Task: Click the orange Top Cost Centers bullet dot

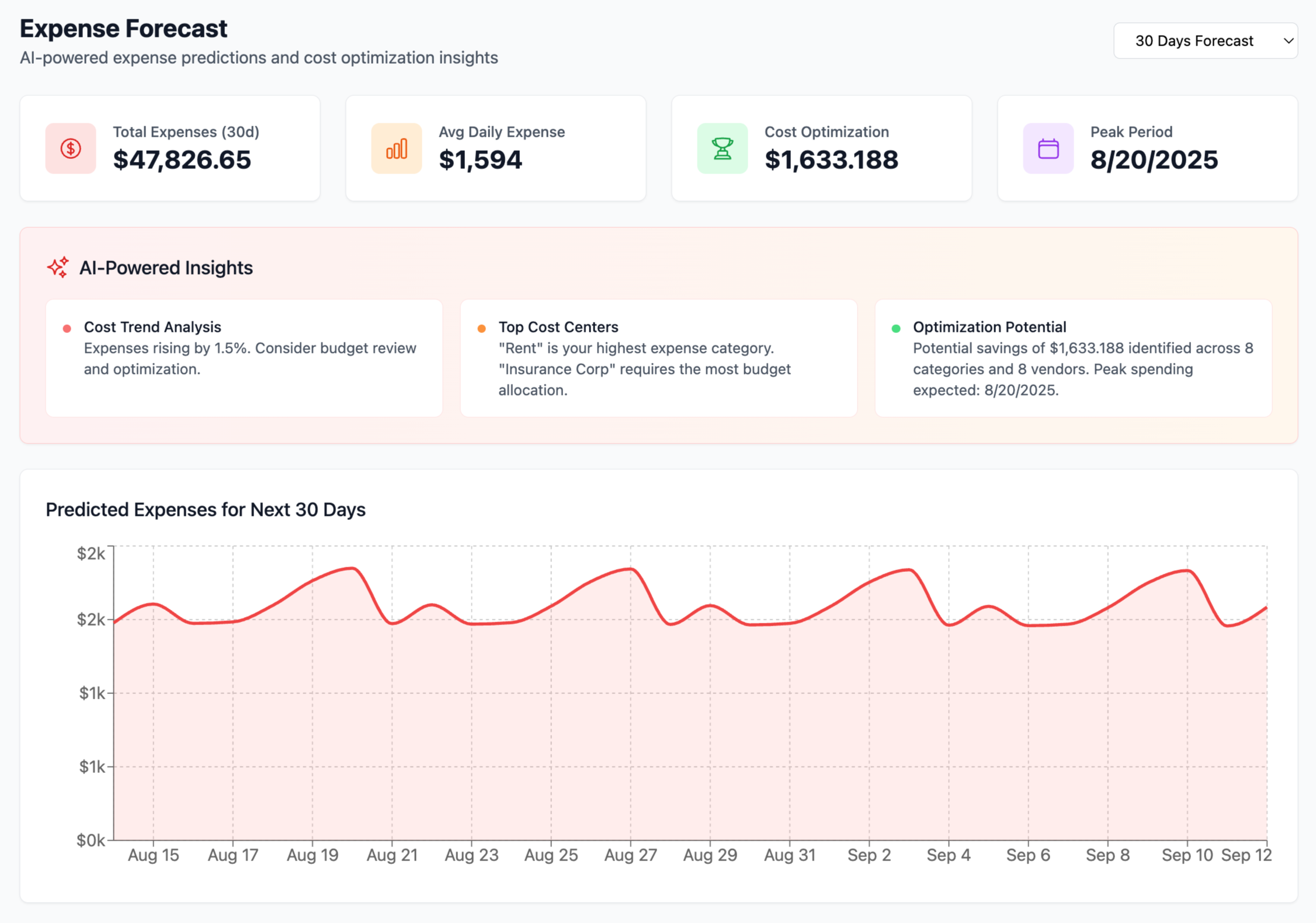Action: coord(481,328)
